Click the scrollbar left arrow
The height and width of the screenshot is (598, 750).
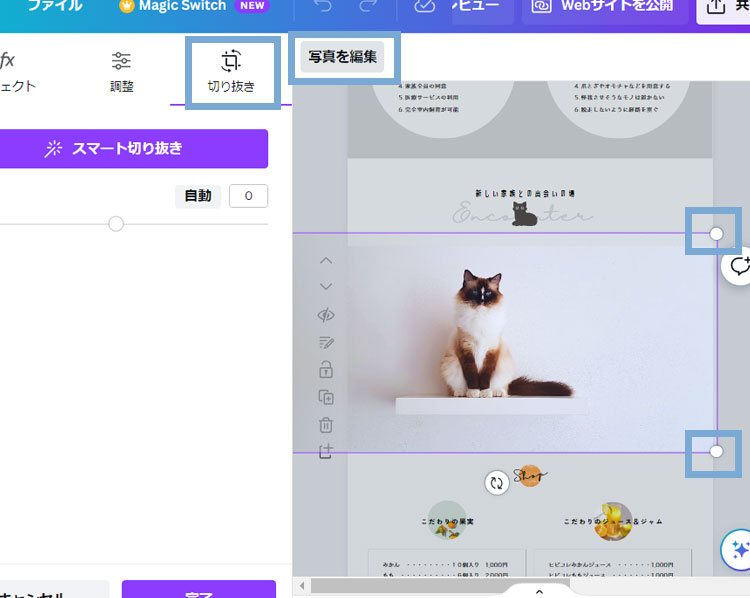pyautogui.click(x=301, y=585)
